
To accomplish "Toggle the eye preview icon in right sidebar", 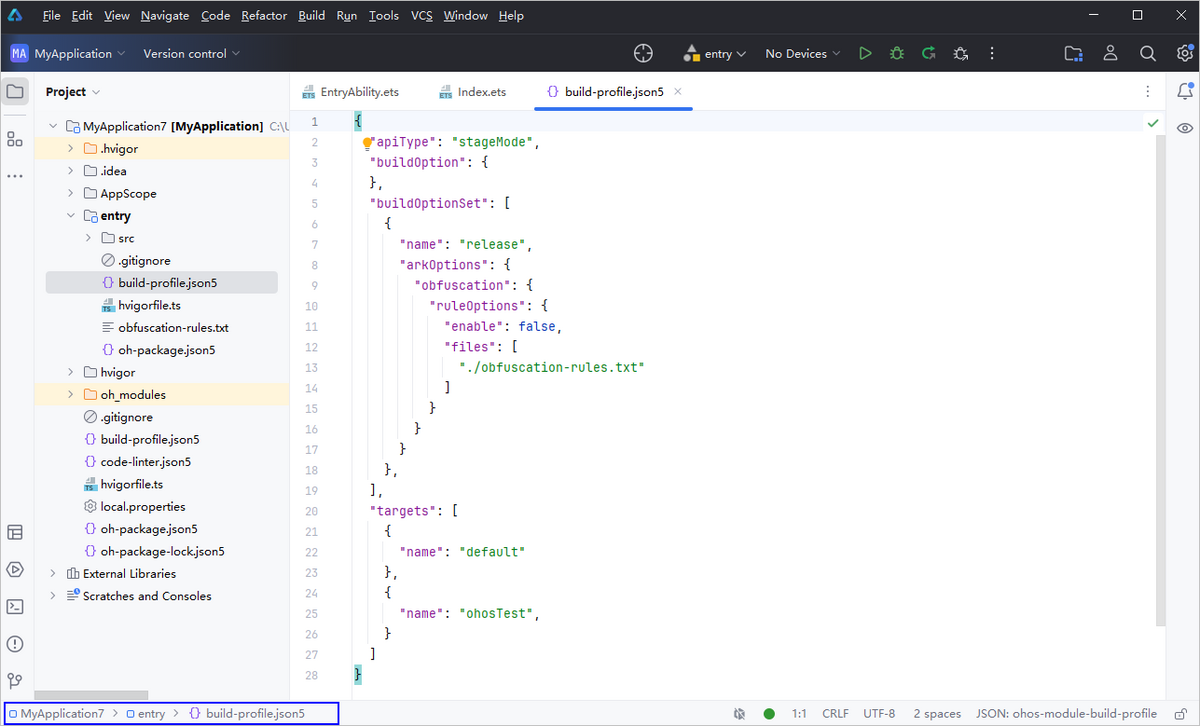I will pos(1185,128).
